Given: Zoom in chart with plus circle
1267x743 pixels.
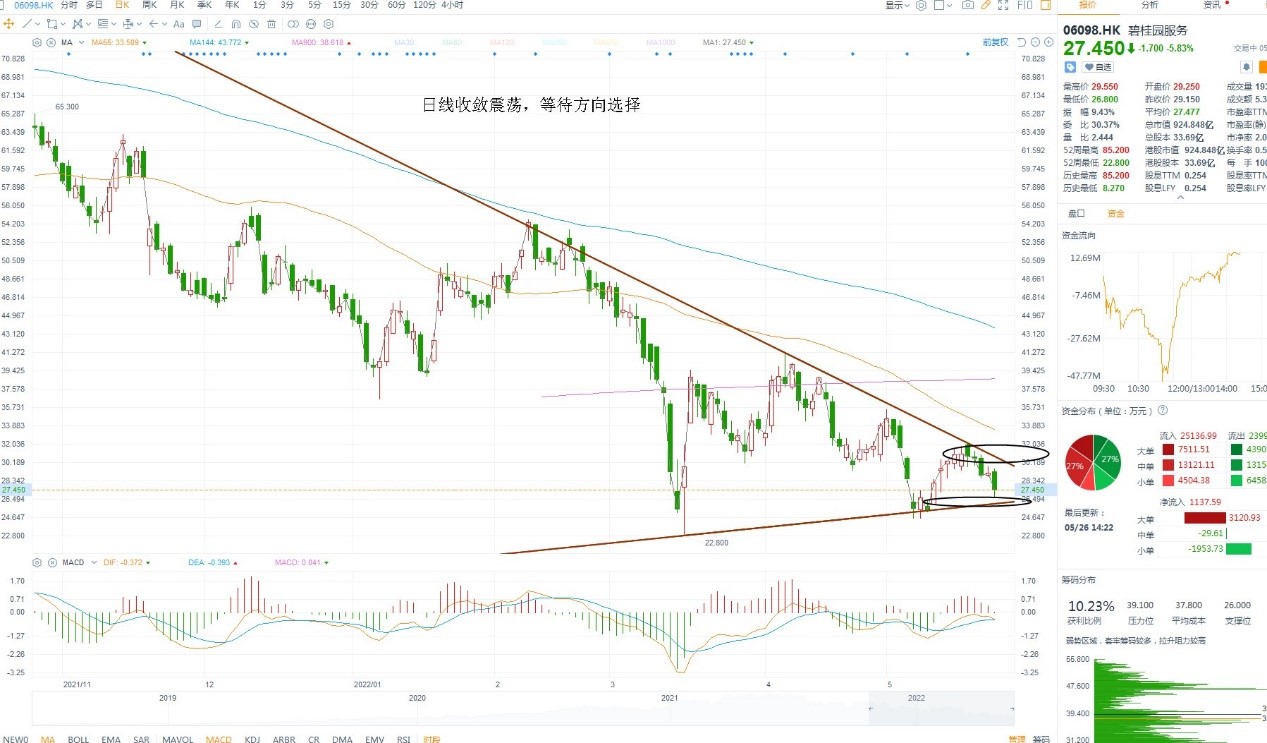Looking at the screenshot, I should [1048, 42].
